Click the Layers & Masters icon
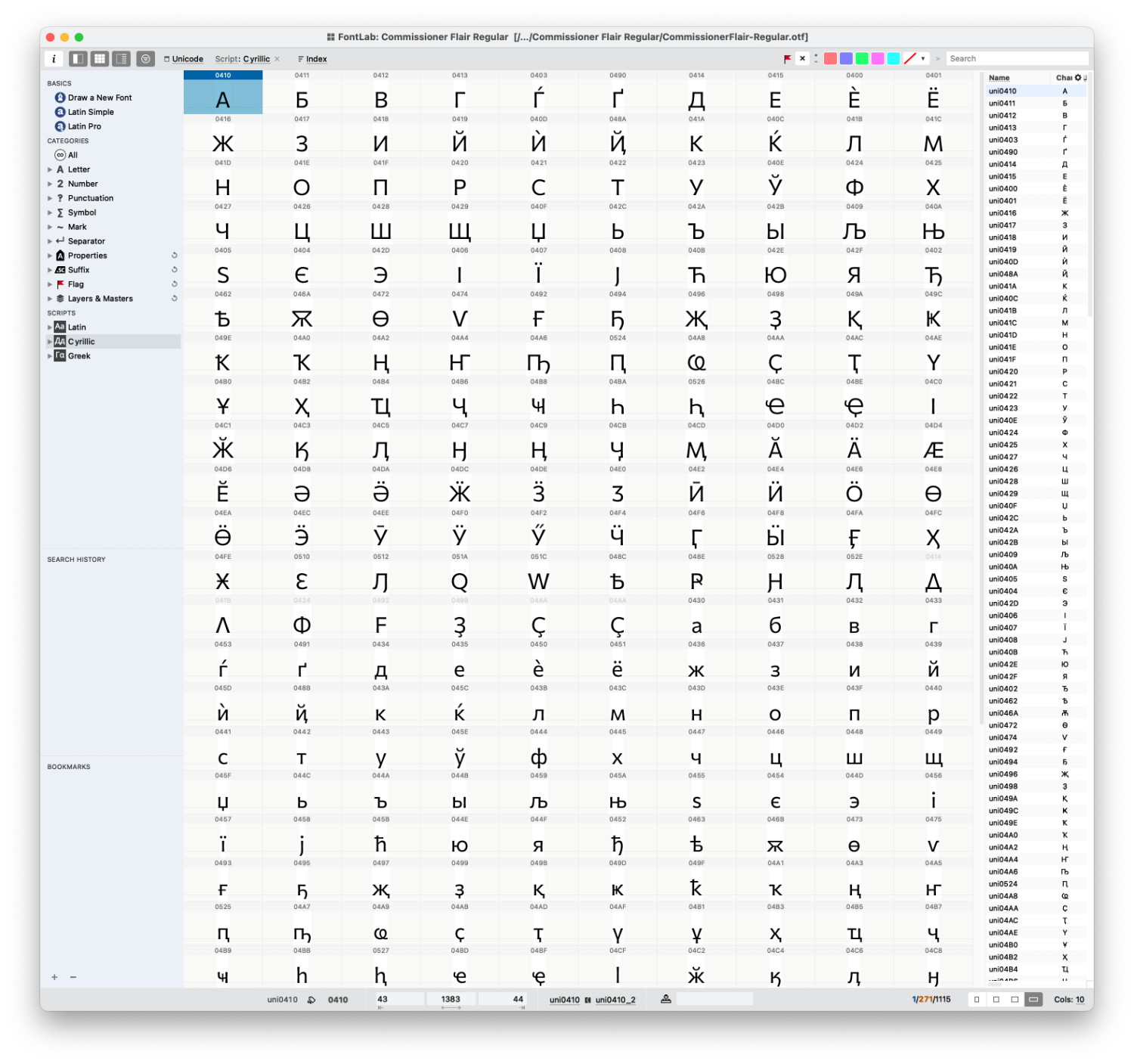1134x1064 pixels. click(60, 299)
